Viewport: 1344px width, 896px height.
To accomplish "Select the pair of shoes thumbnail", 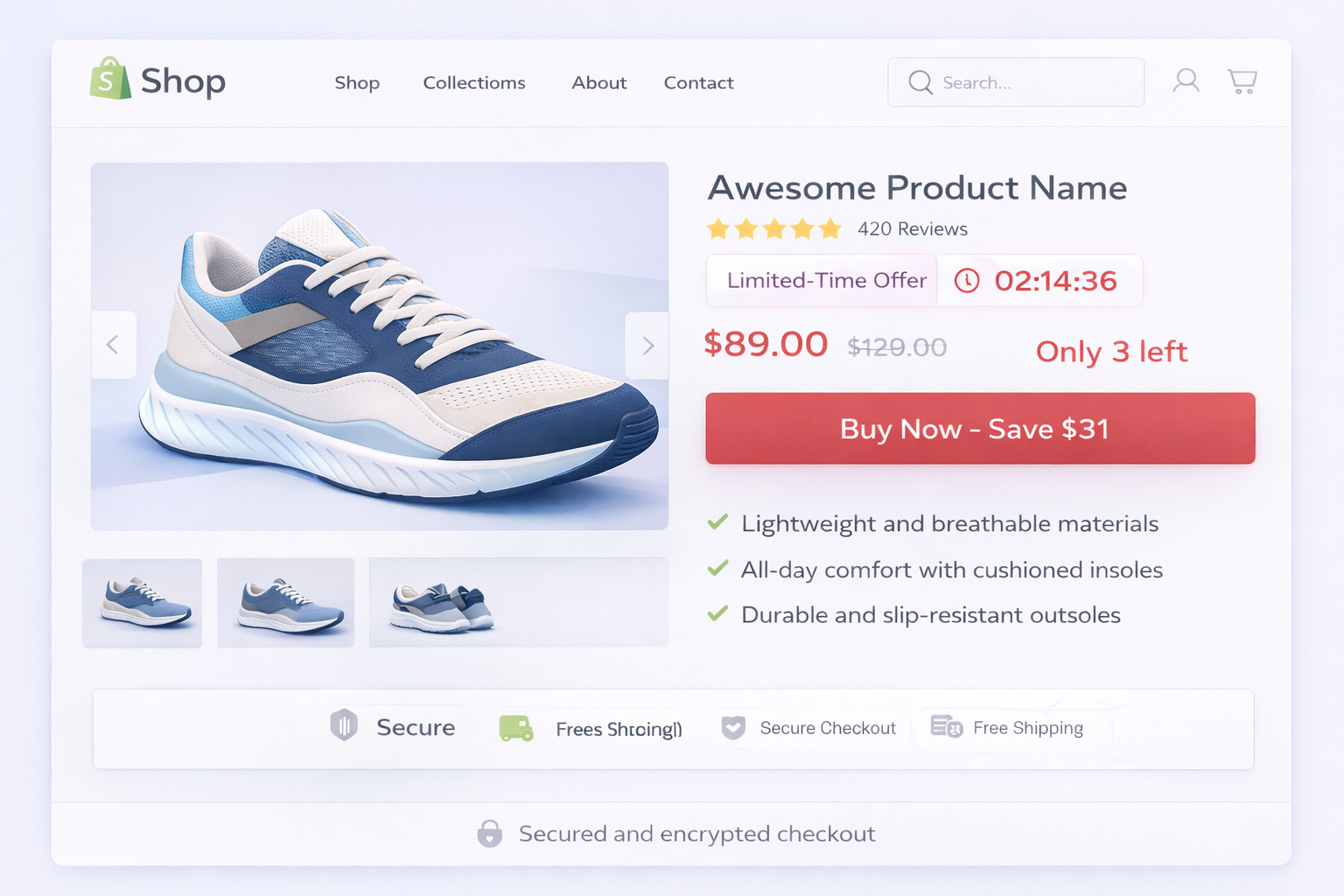I will pyautogui.click(x=519, y=603).
